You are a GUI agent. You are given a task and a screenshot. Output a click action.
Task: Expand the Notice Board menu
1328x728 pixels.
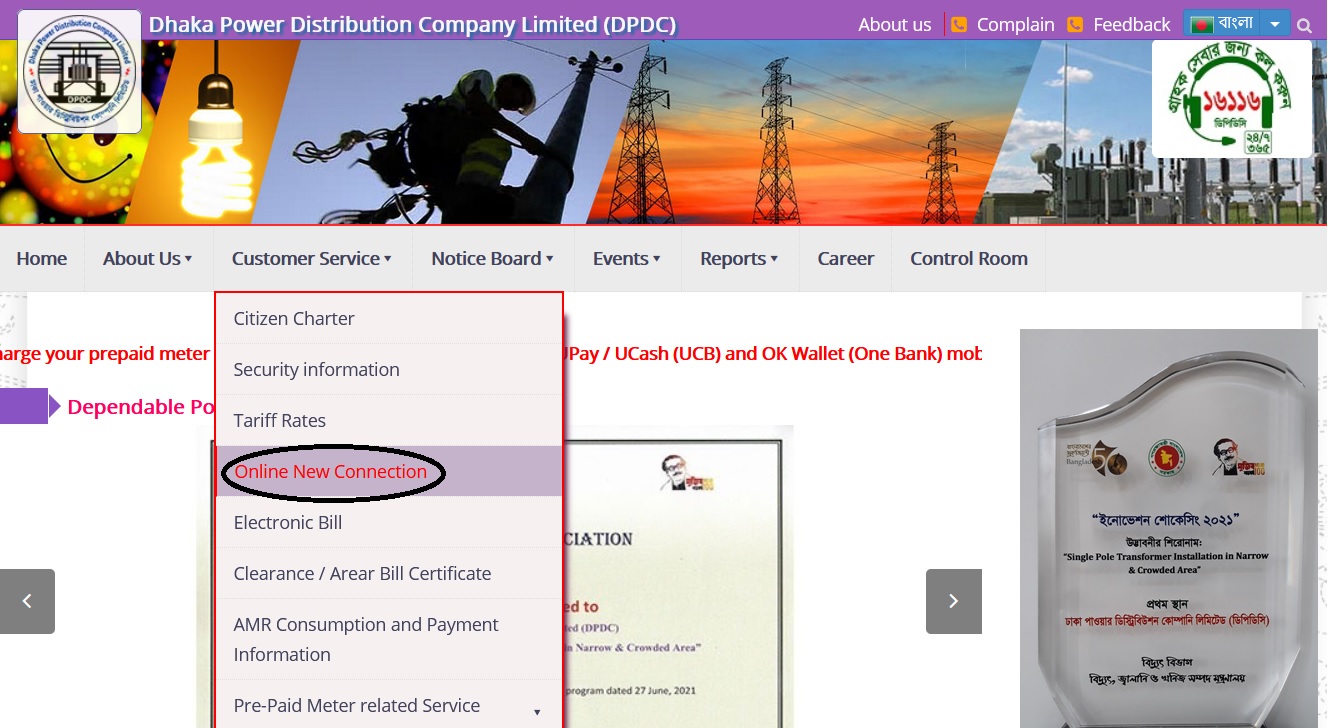point(492,259)
